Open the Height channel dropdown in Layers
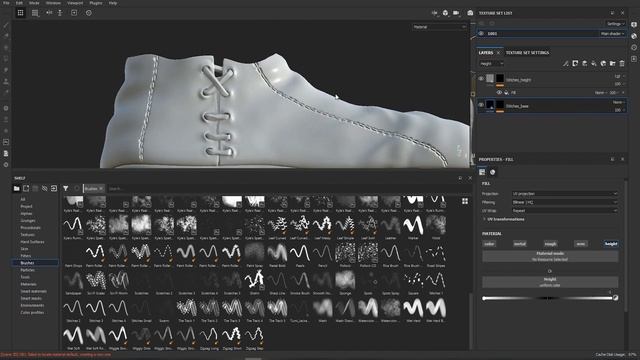640x360 pixels. (x=492, y=64)
